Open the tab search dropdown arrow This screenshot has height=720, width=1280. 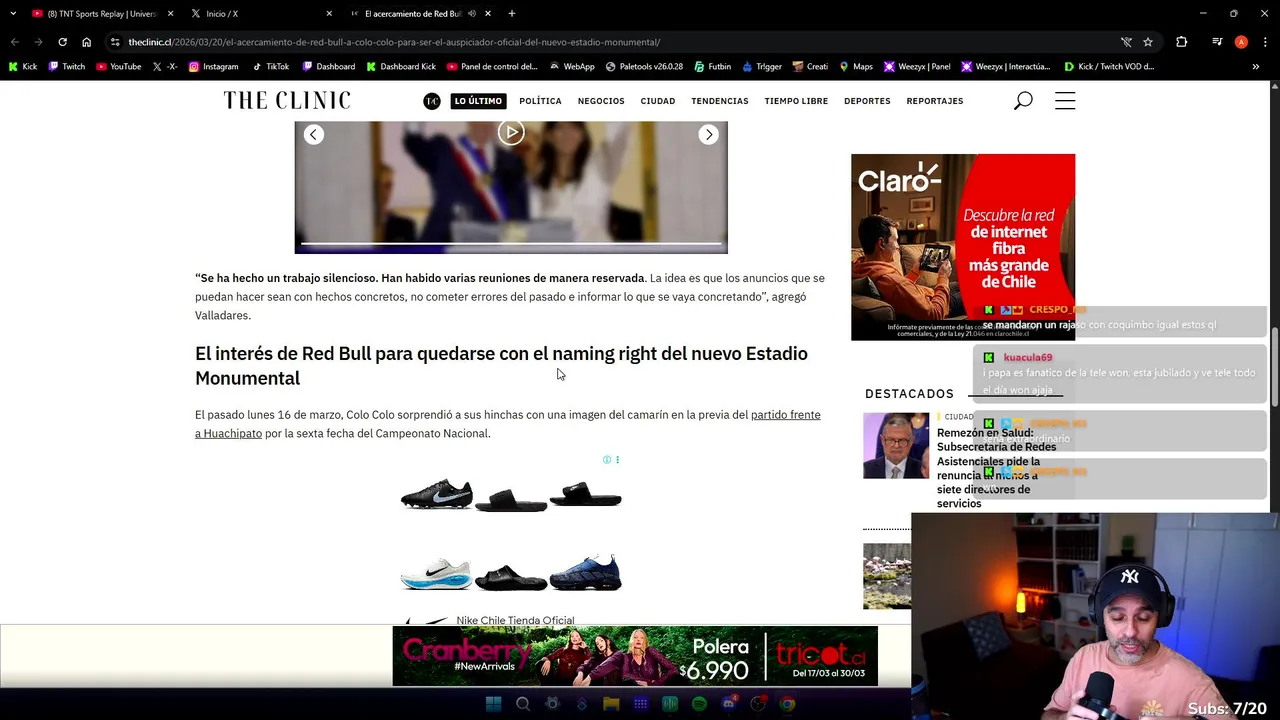click(x=12, y=14)
